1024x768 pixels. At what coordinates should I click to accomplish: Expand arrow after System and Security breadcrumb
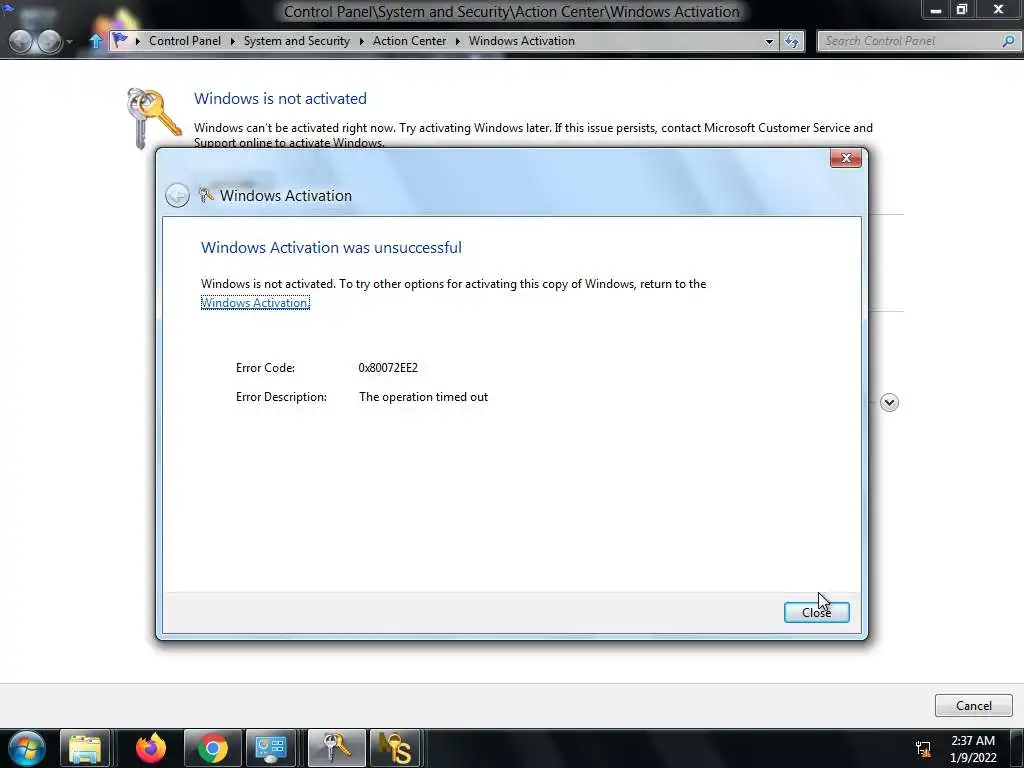(361, 41)
